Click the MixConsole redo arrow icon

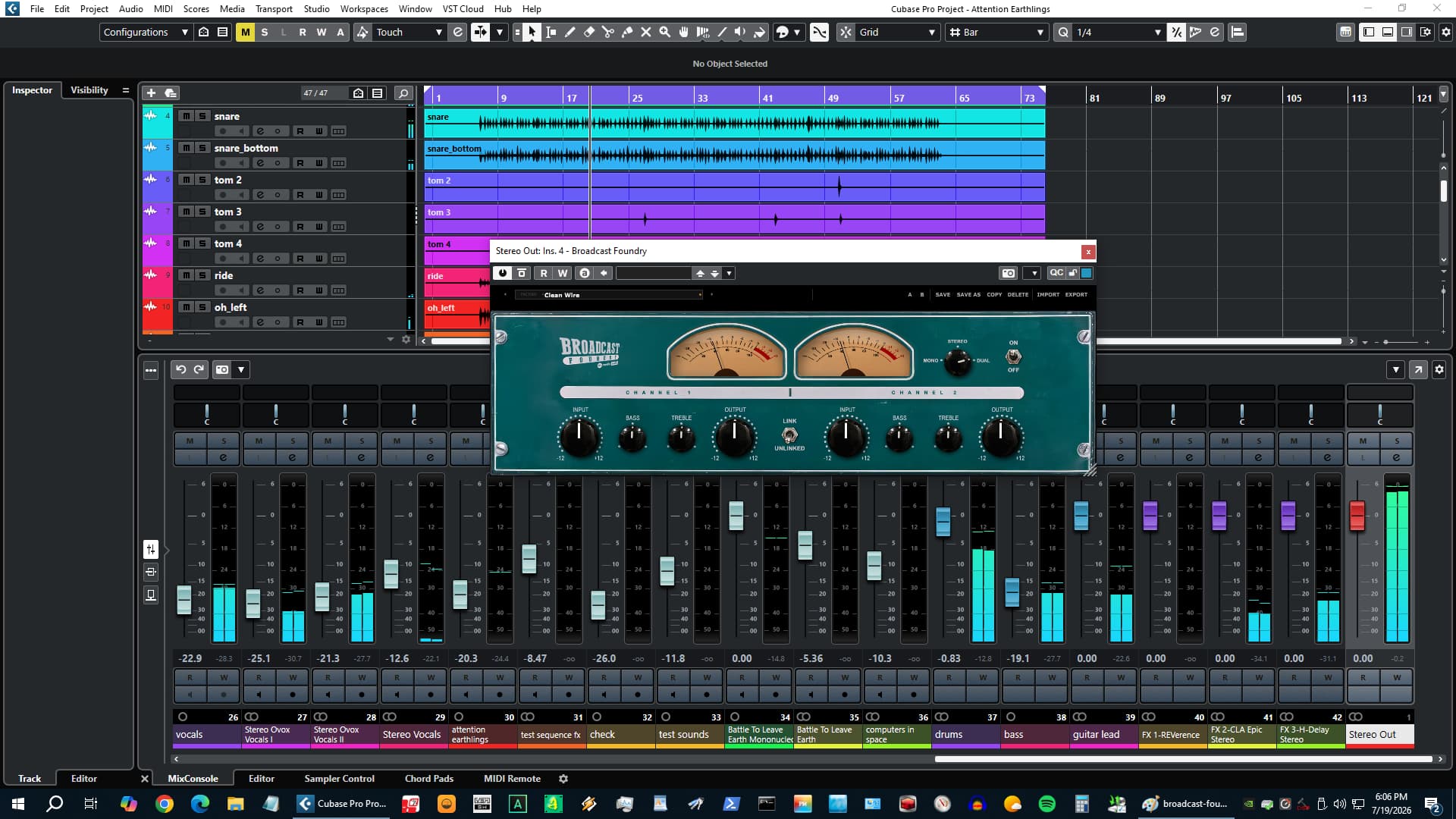pos(199,369)
